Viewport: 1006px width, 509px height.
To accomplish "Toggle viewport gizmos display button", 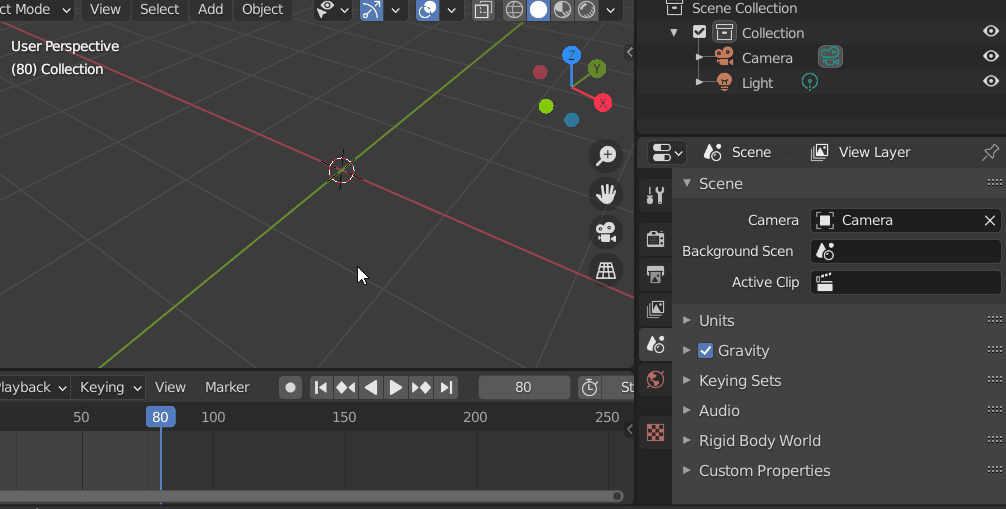I will (371, 10).
